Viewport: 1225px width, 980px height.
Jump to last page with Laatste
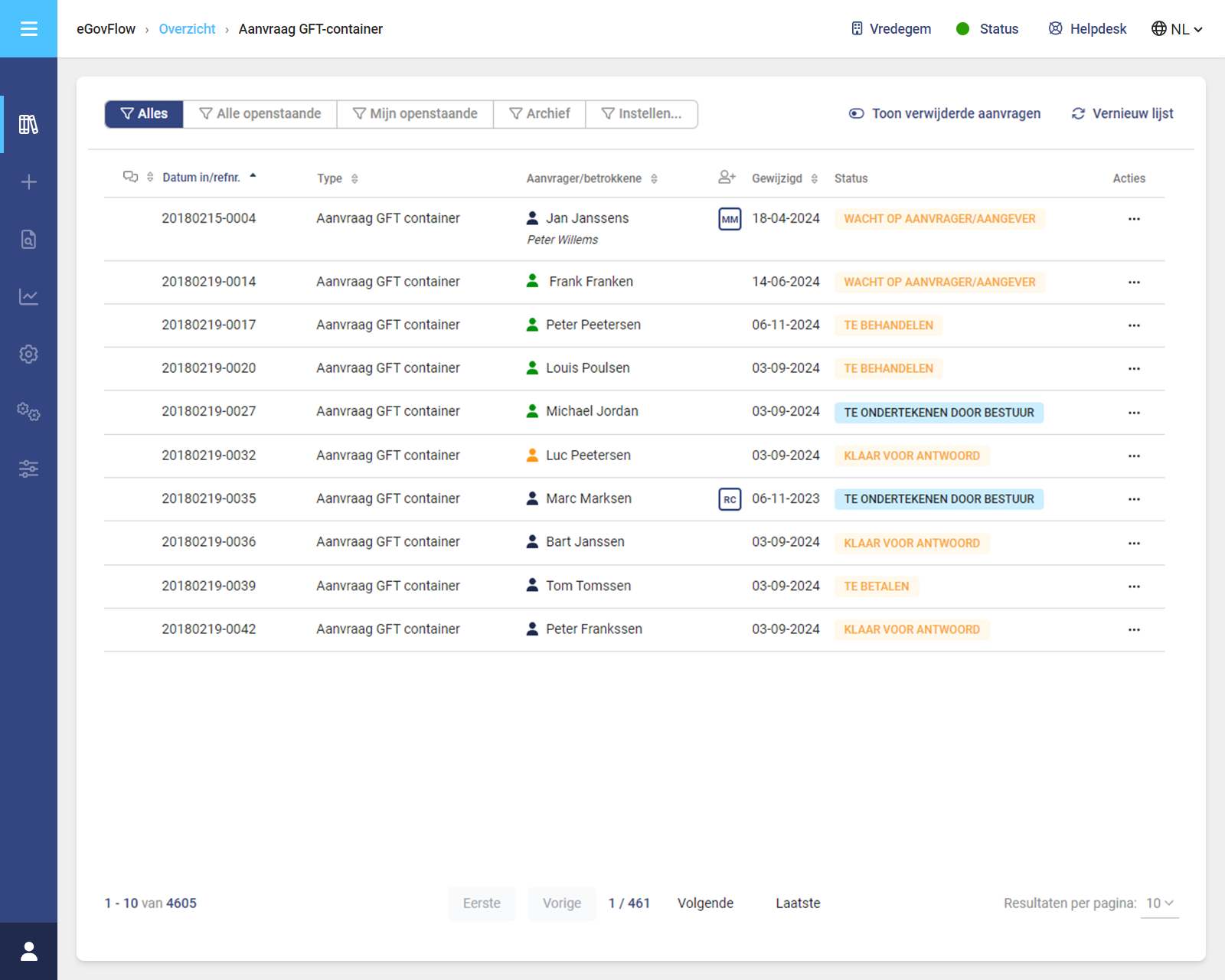tap(798, 903)
